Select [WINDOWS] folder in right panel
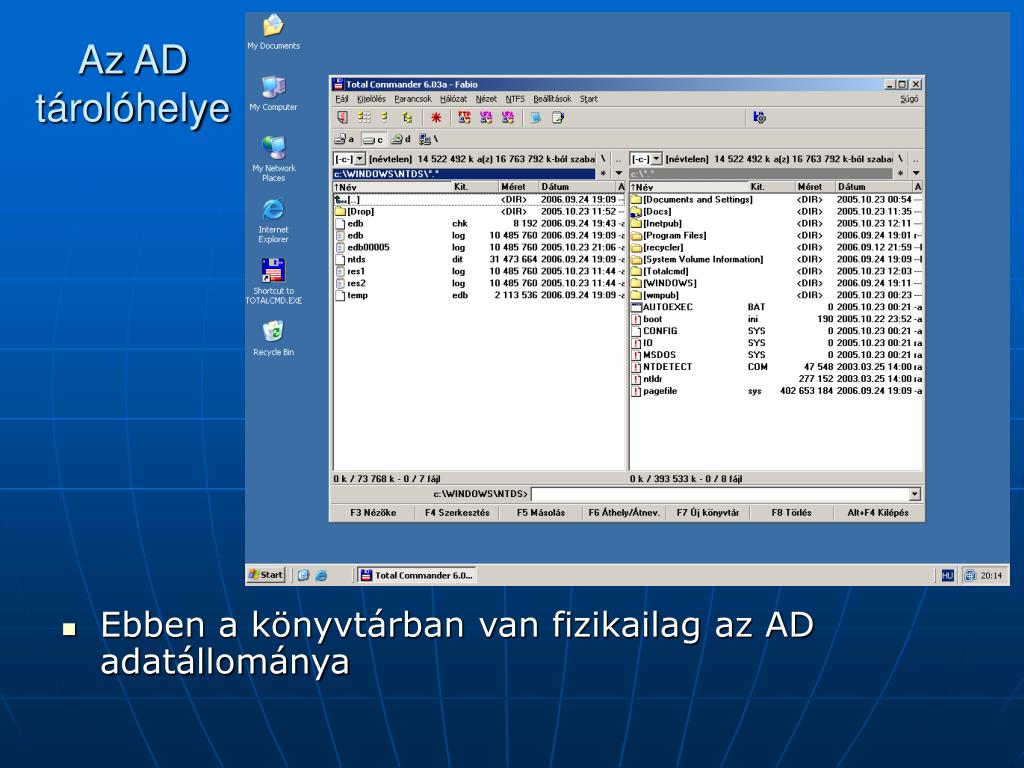Image resolution: width=1024 pixels, height=768 pixels. click(x=776, y=283)
